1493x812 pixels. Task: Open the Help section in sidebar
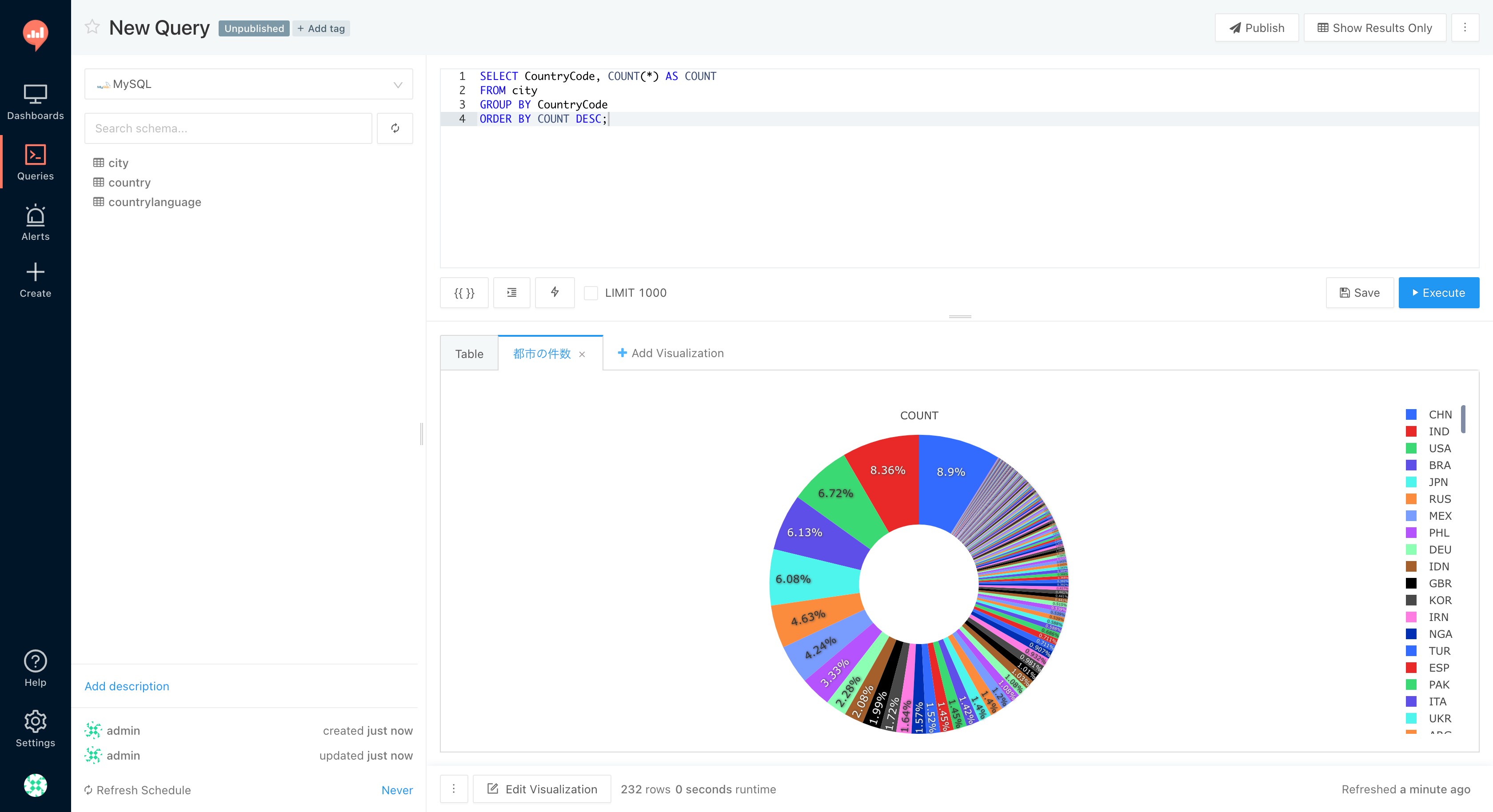pos(36,668)
